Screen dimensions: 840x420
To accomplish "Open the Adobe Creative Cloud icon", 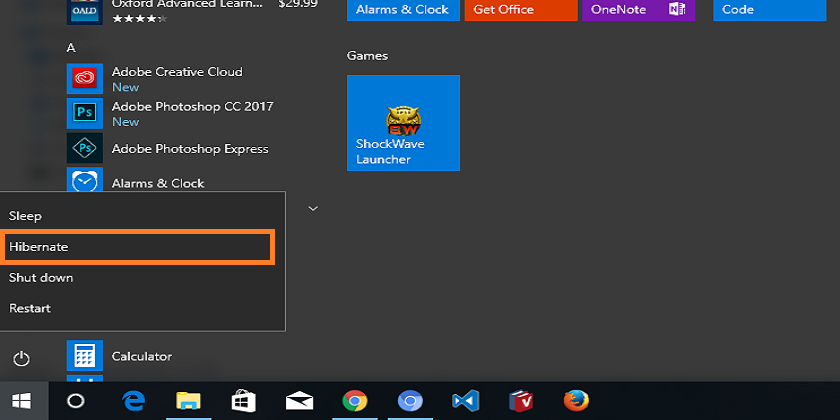I will [85, 79].
